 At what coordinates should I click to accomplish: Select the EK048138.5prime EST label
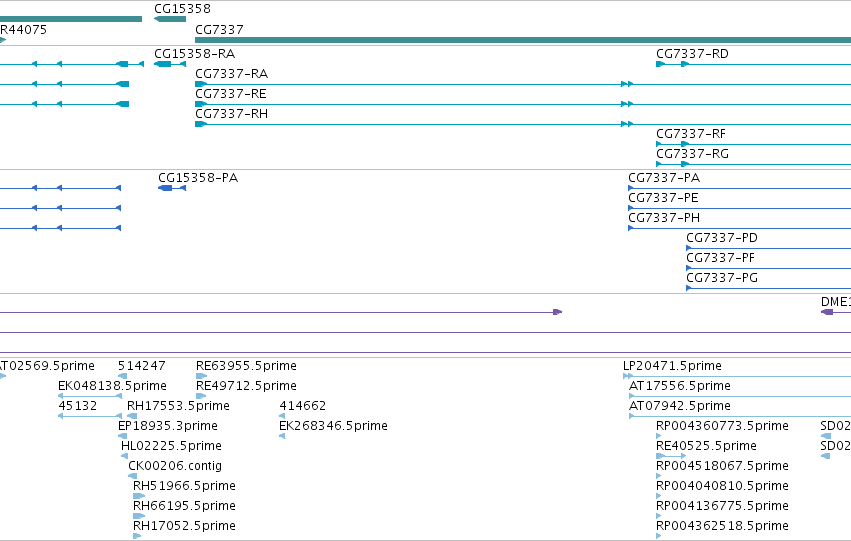[112, 386]
